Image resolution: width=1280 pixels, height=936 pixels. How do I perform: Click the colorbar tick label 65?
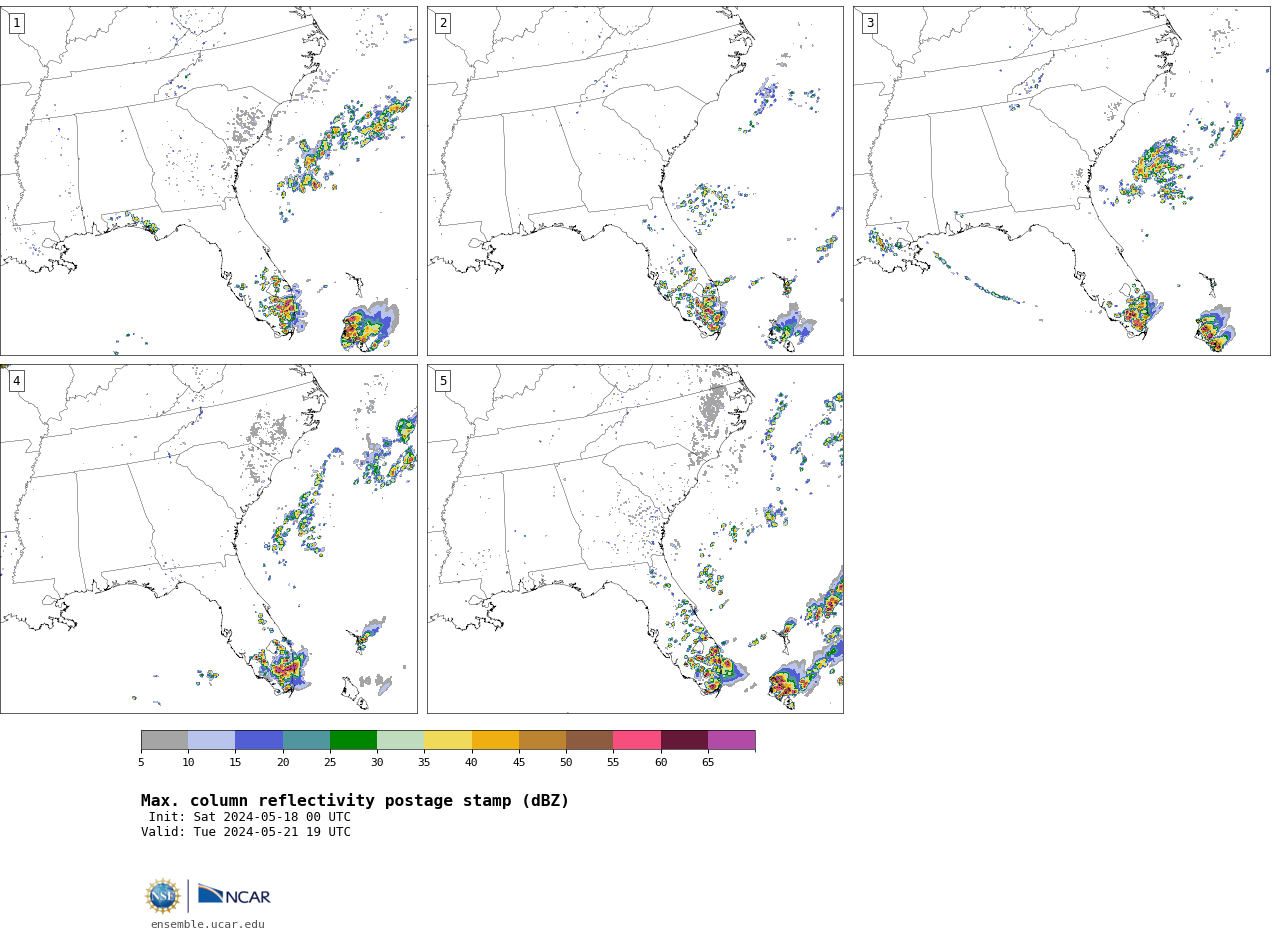[x=708, y=763]
